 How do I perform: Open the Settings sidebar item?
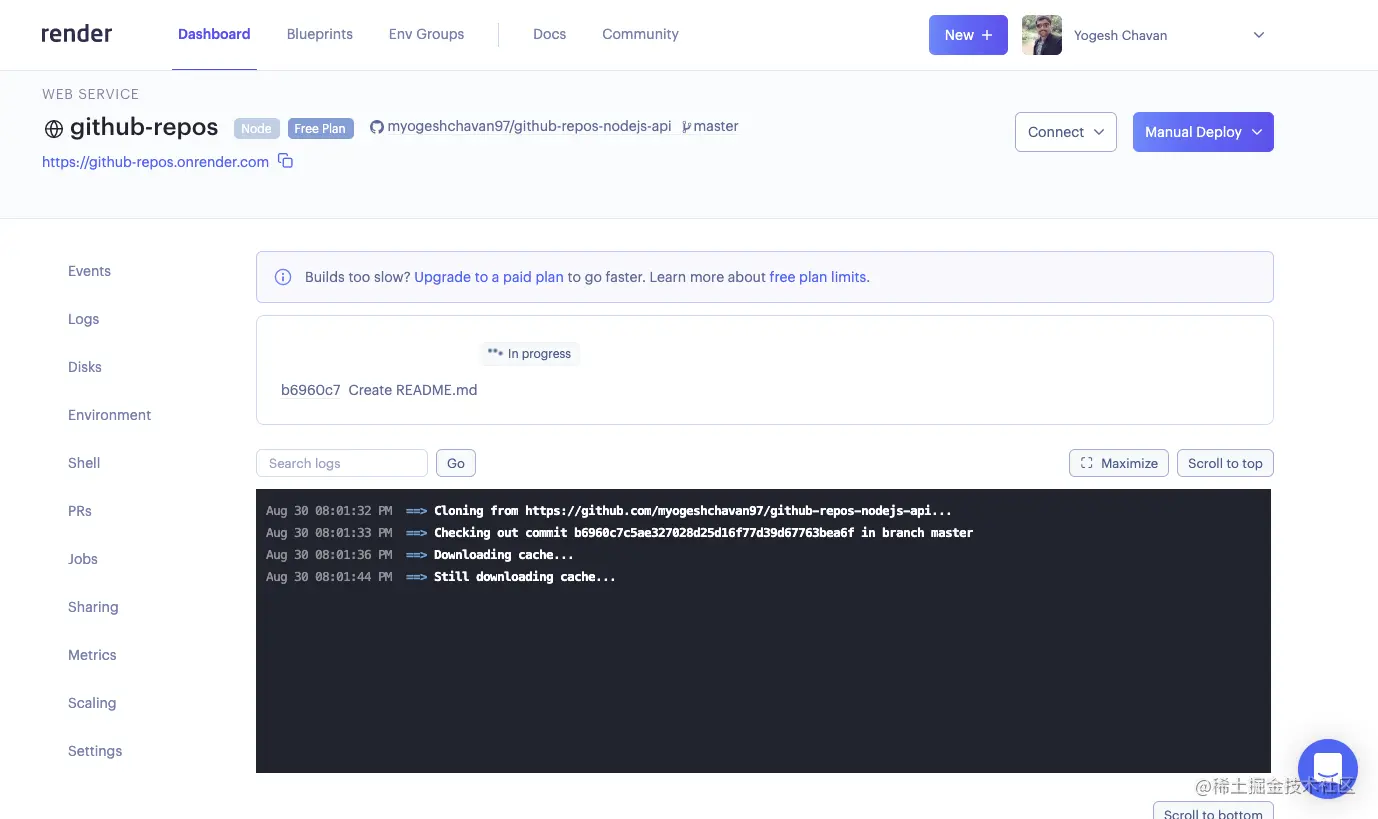click(94, 750)
